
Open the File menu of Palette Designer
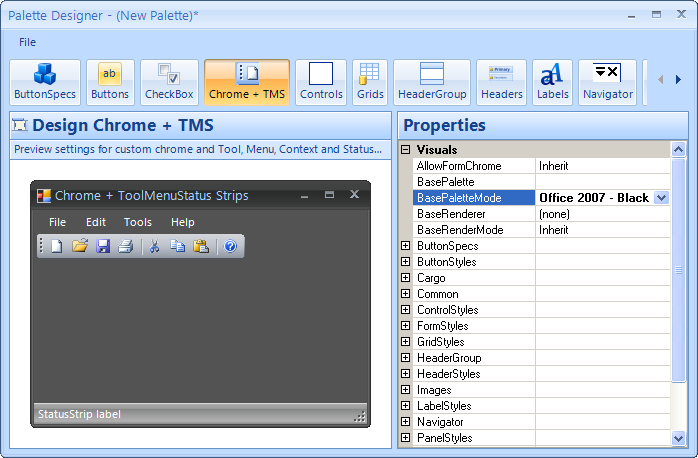27,42
